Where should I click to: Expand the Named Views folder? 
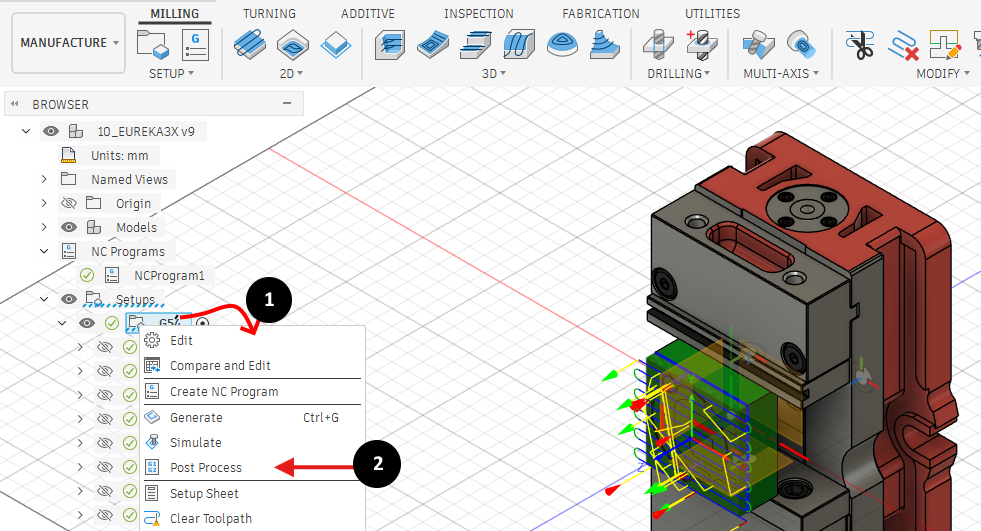coord(44,180)
